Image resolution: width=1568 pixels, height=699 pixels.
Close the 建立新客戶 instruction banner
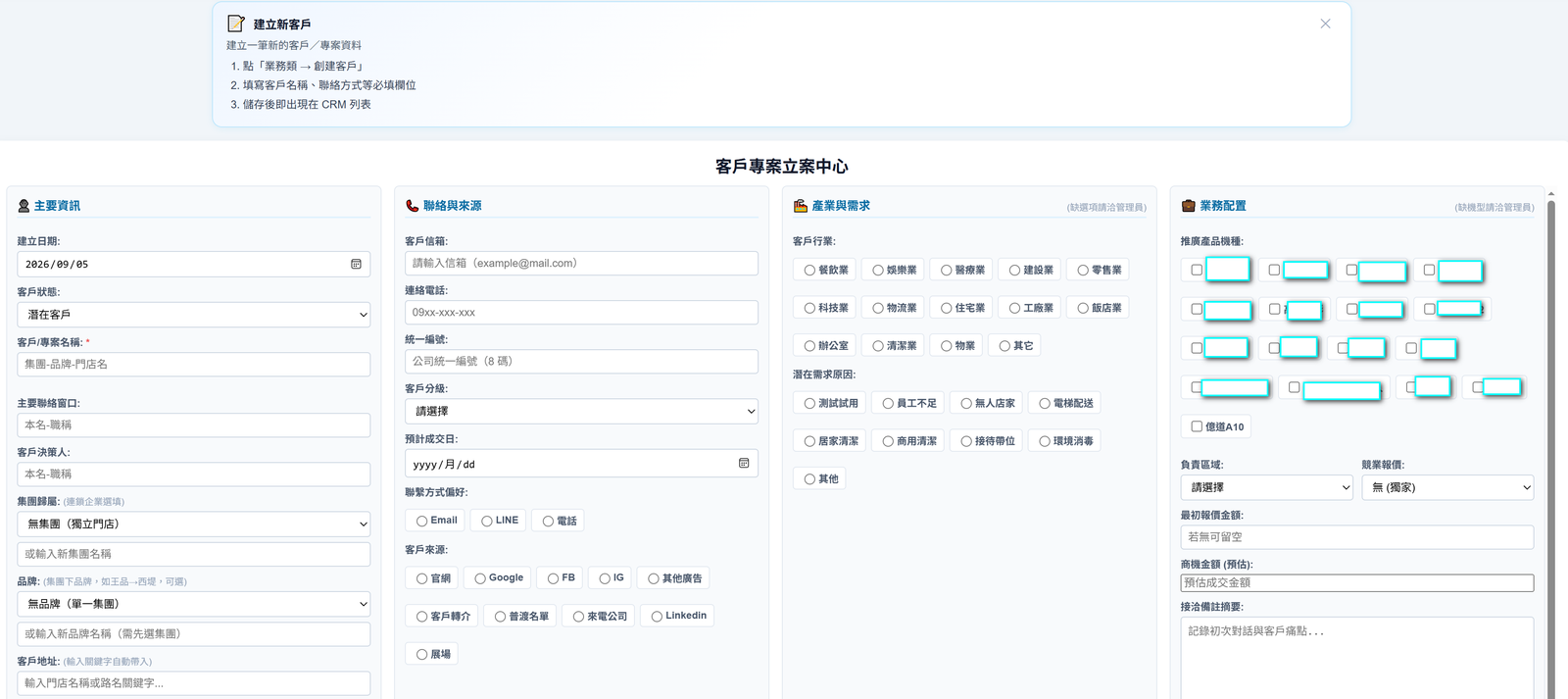(x=1325, y=24)
